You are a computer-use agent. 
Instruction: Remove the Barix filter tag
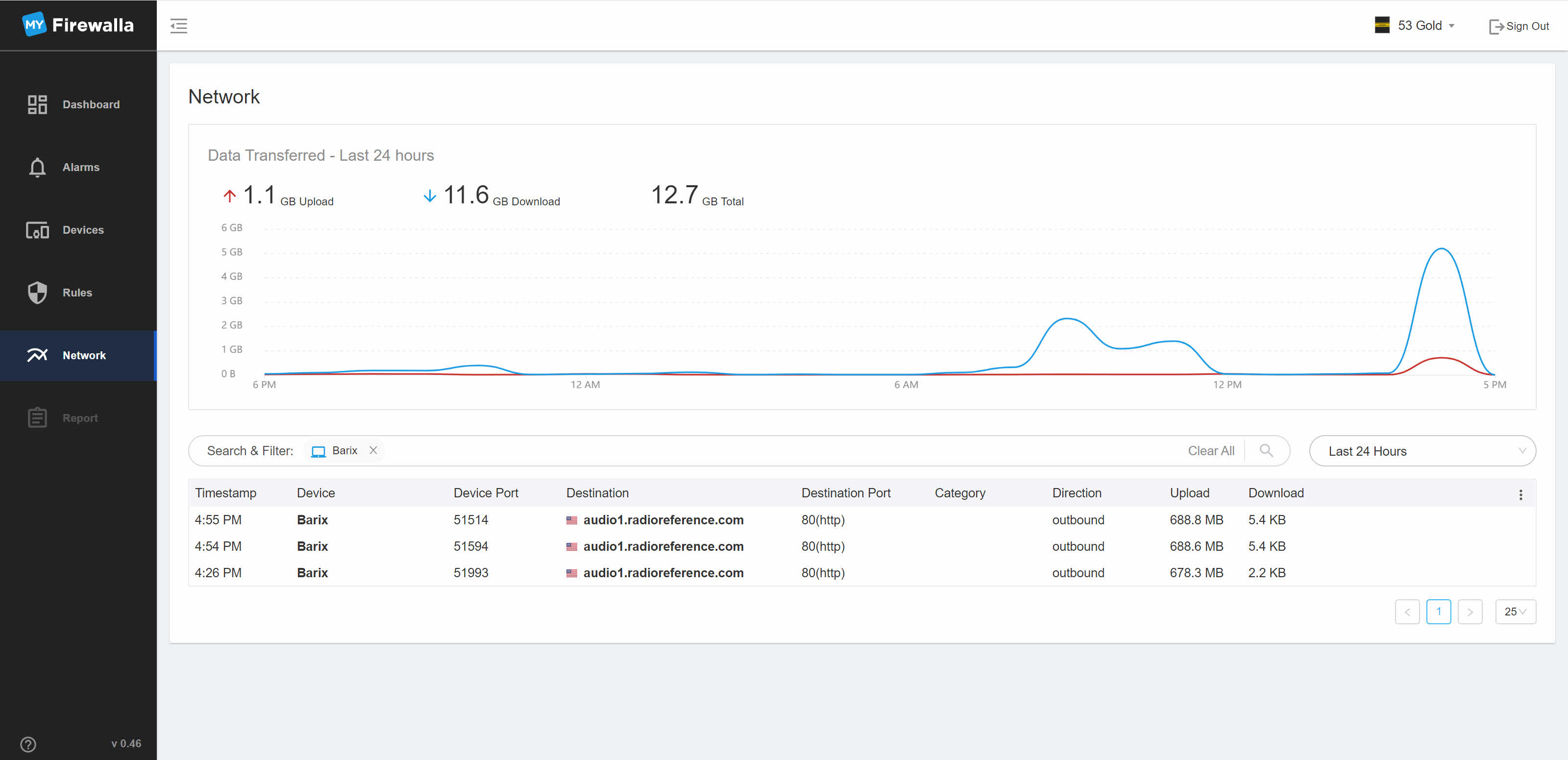coord(373,450)
